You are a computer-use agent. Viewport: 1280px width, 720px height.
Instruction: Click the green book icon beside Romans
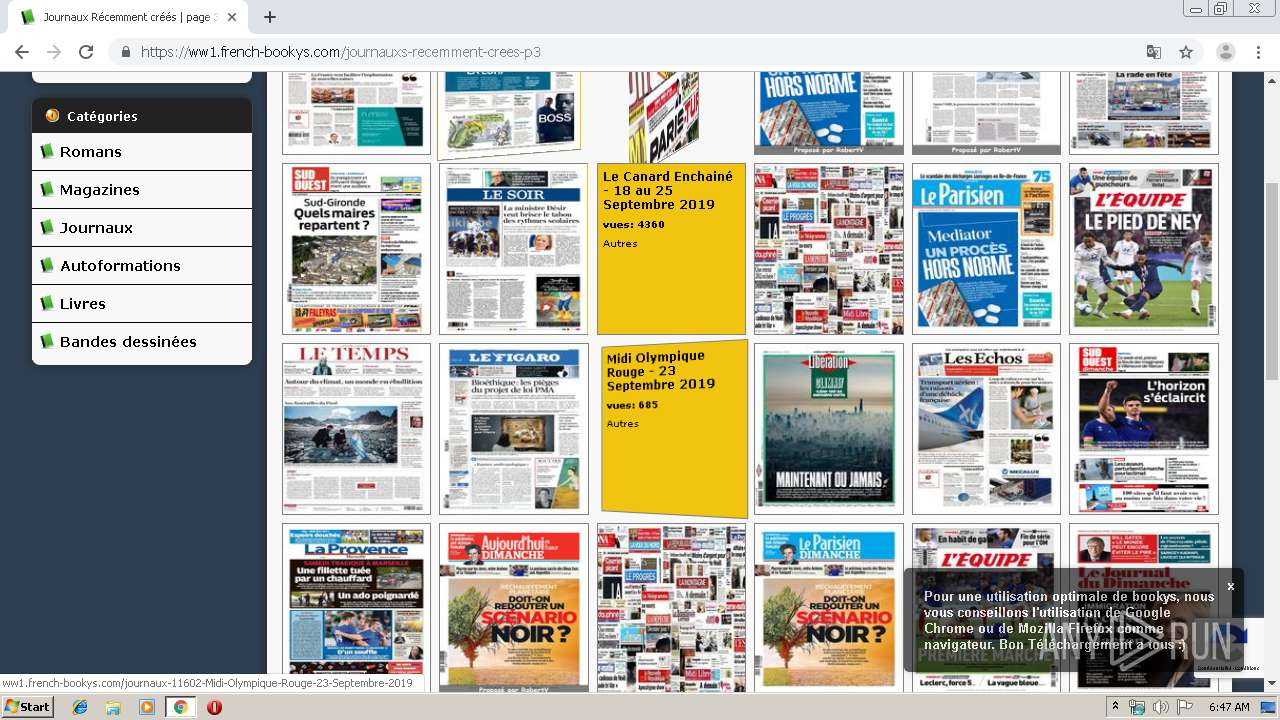click(x=46, y=151)
